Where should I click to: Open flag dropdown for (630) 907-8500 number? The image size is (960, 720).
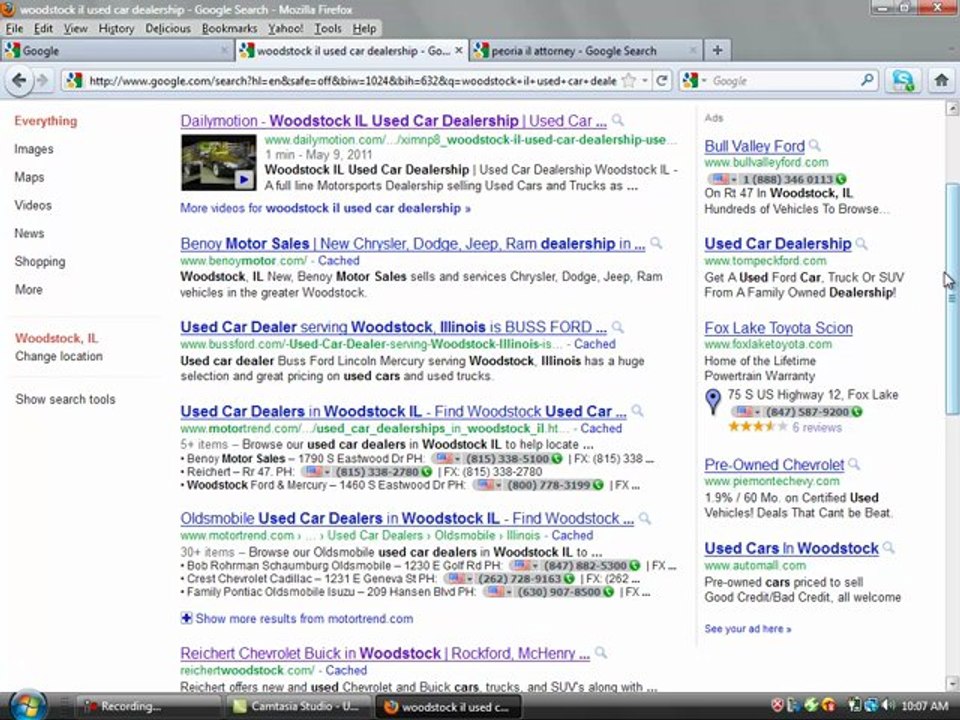point(500,592)
